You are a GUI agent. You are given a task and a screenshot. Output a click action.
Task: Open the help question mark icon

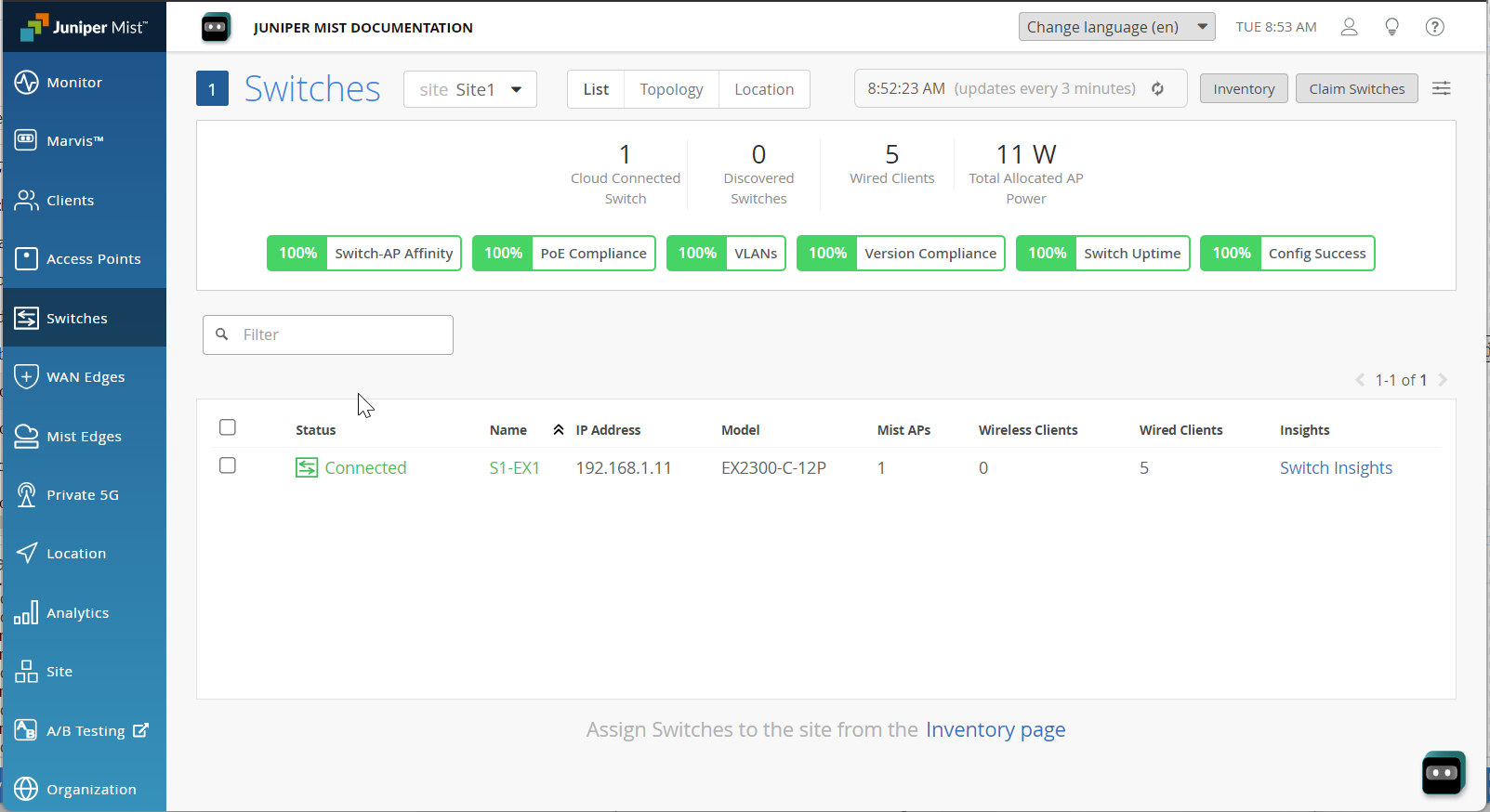[1434, 27]
